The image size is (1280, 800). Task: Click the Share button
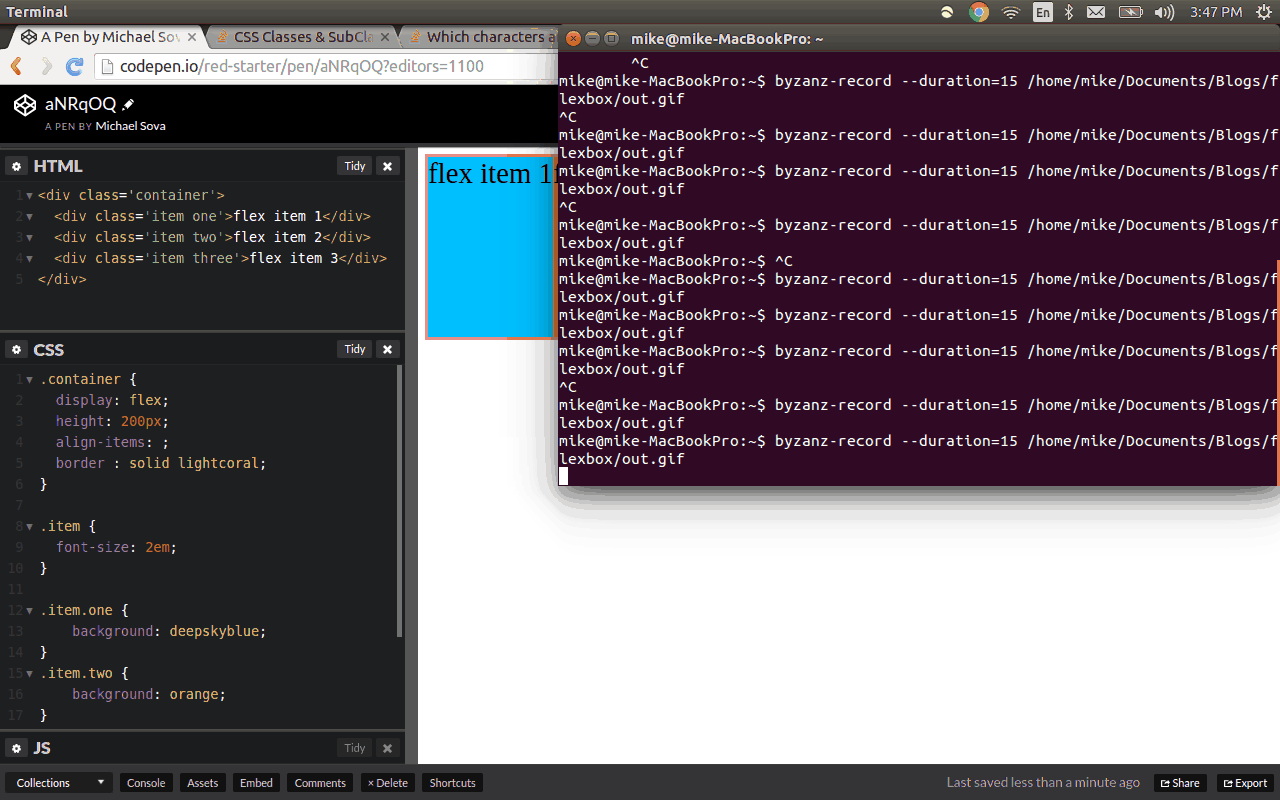tap(1180, 783)
